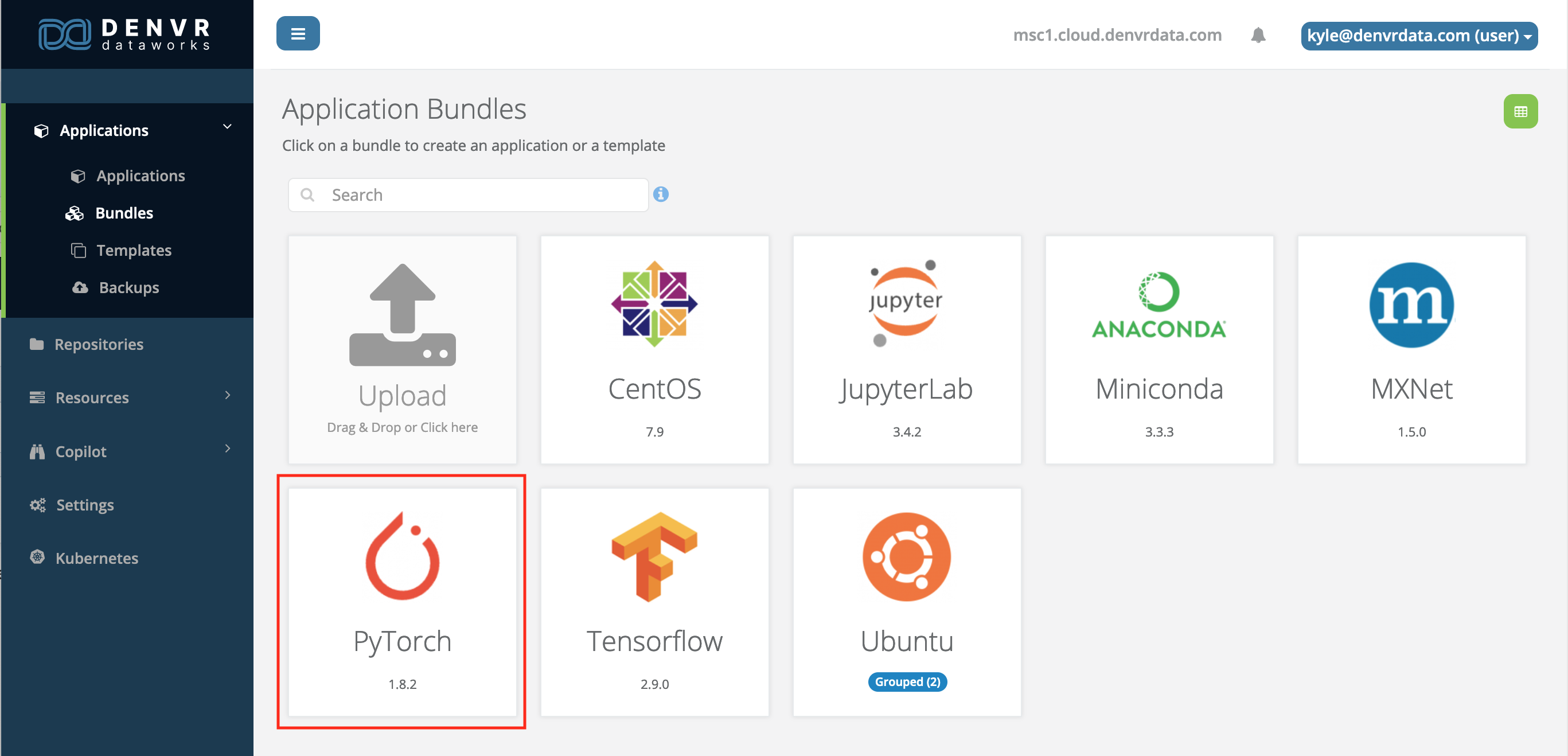The height and width of the screenshot is (756, 1568).
Task: Switch to table view with green grid icon
Action: 1520,111
